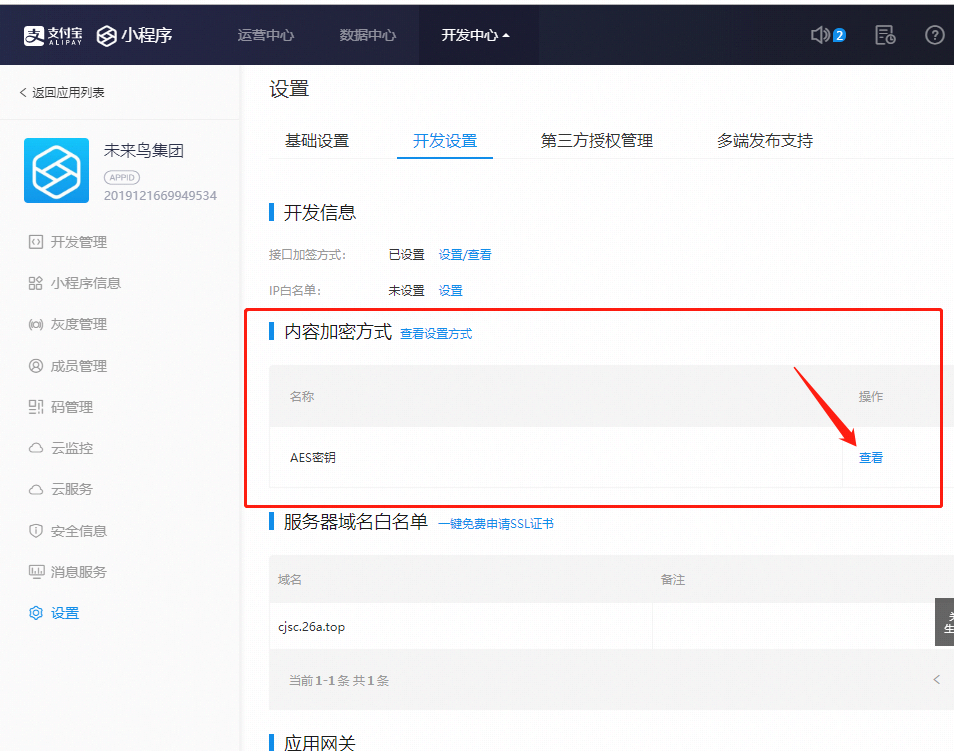The width and height of the screenshot is (954, 751).
Task: Switch to the 基础设置 tab
Action: click(x=317, y=141)
